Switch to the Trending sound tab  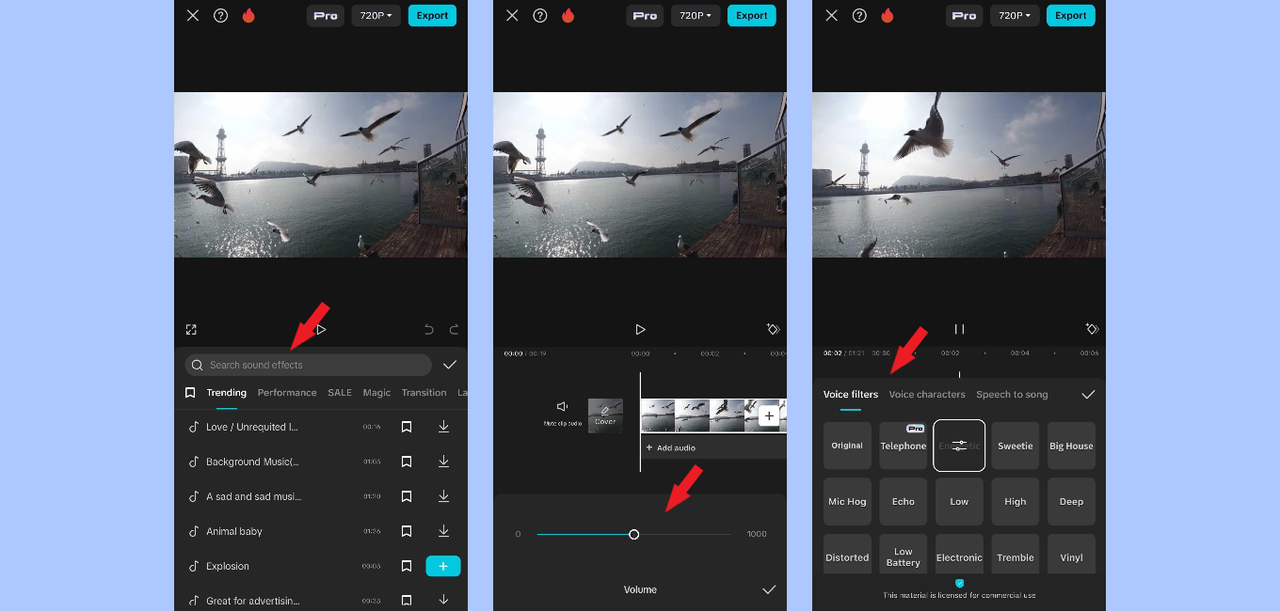click(x=227, y=393)
